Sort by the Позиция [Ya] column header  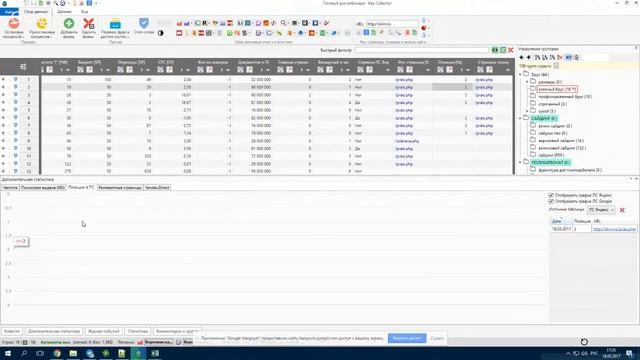(450, 62)
